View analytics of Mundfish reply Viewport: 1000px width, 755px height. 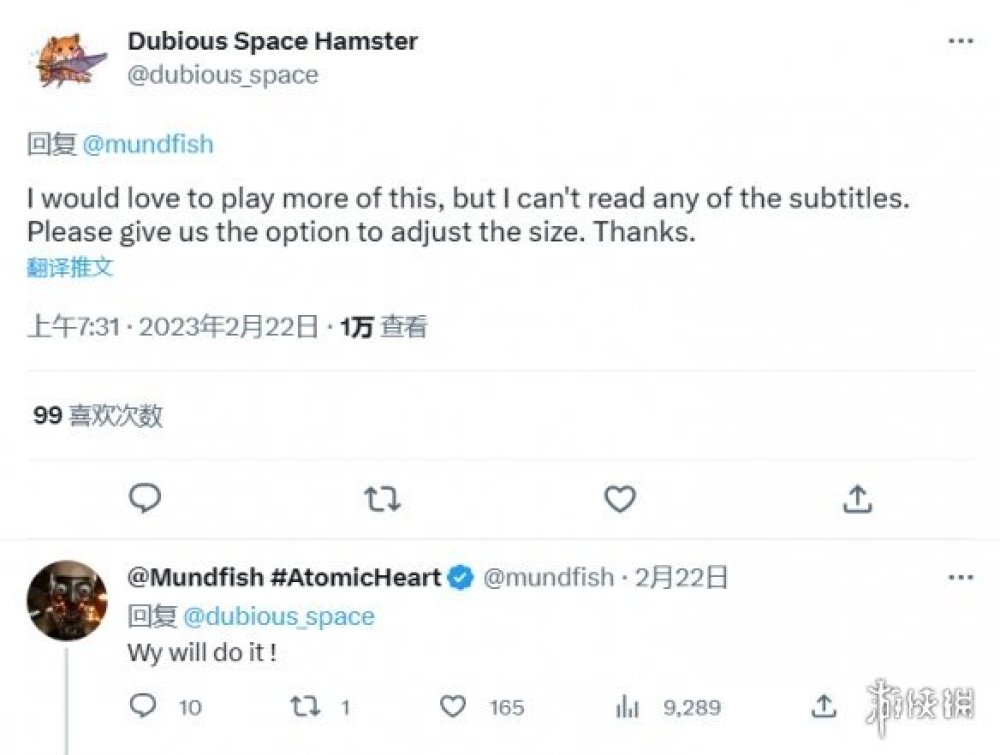coord(628,707)
